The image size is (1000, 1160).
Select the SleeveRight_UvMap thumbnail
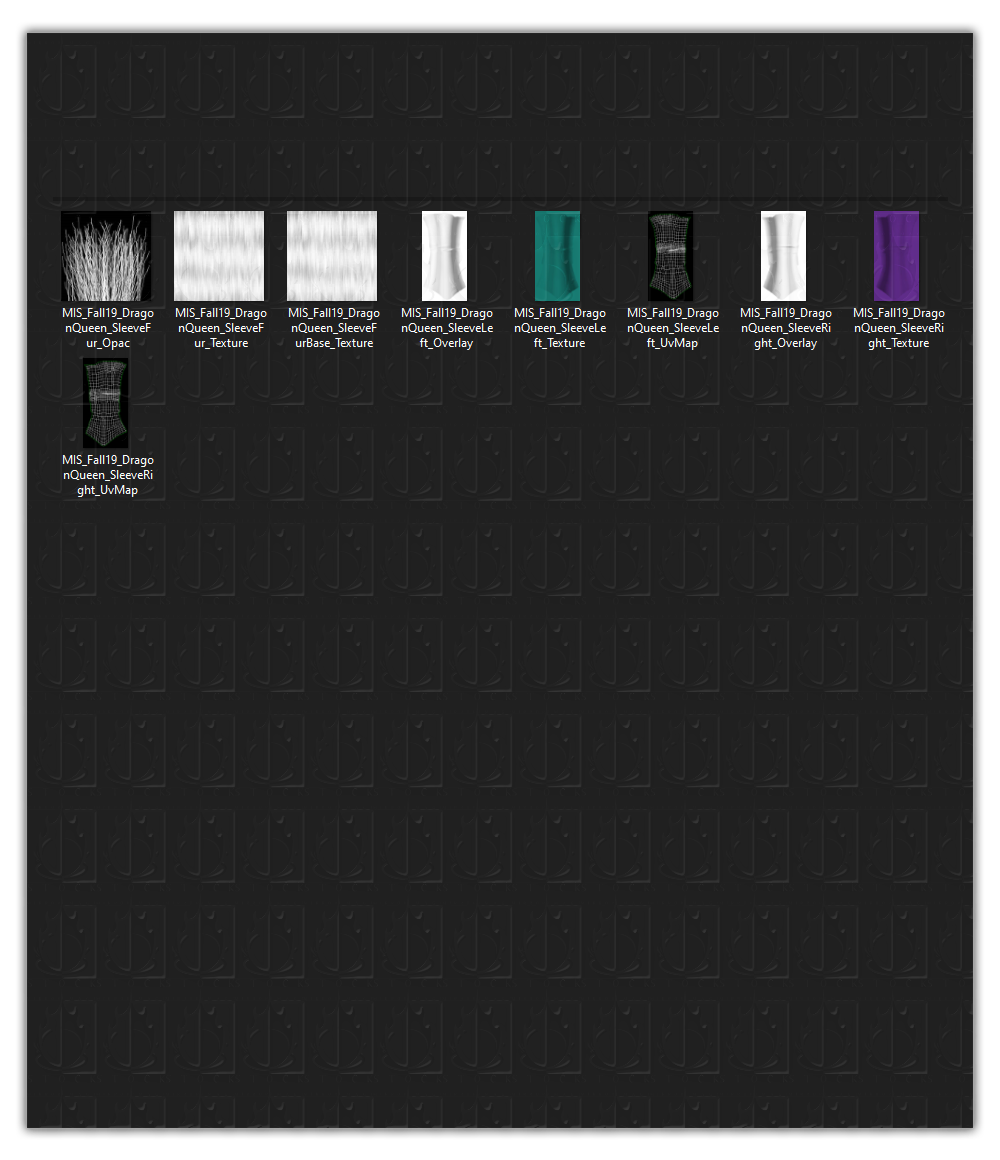(106, 403)
